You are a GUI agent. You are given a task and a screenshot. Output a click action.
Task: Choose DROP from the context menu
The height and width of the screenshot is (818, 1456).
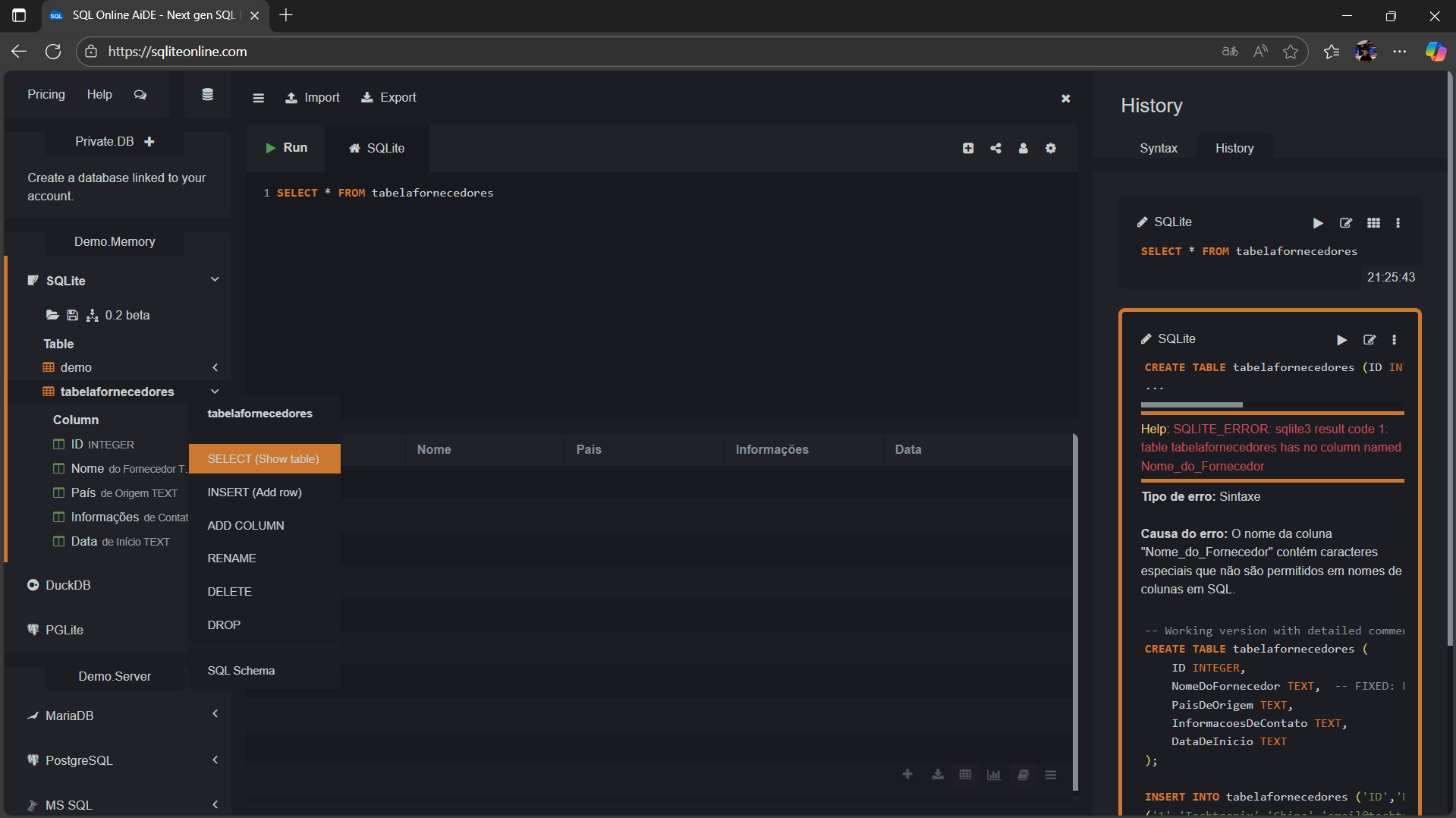click(264, 625)
